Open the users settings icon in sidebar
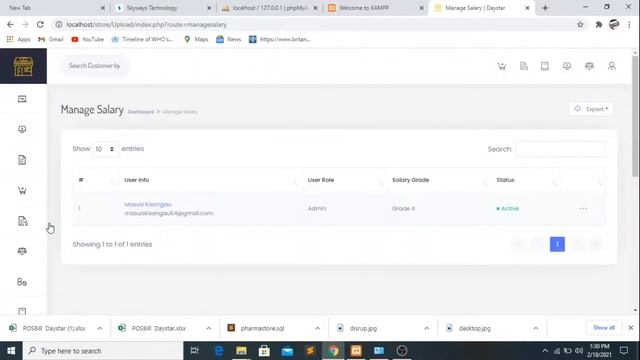Image resolution: width=640 pixels, height=360 pixels. point(22,282)
